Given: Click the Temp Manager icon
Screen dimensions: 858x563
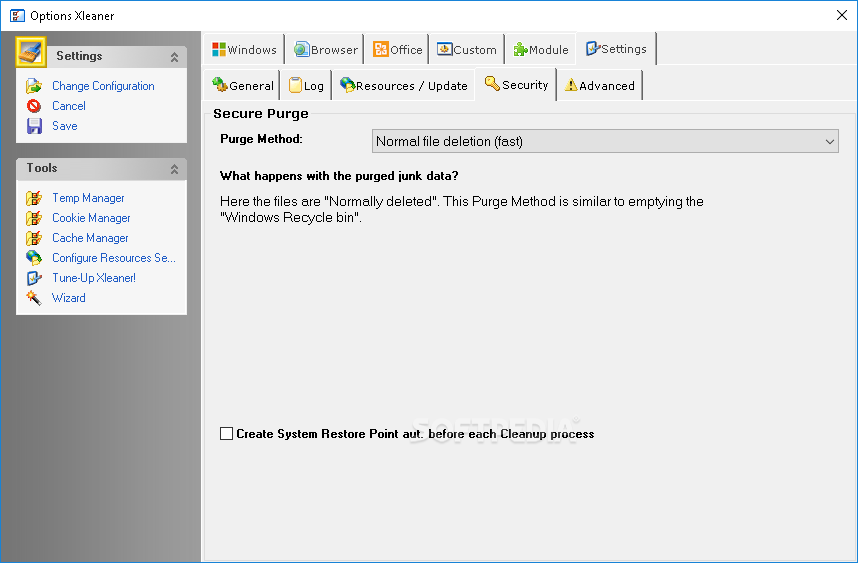Looking at the screenshot, I should click(x=34, y=198).
